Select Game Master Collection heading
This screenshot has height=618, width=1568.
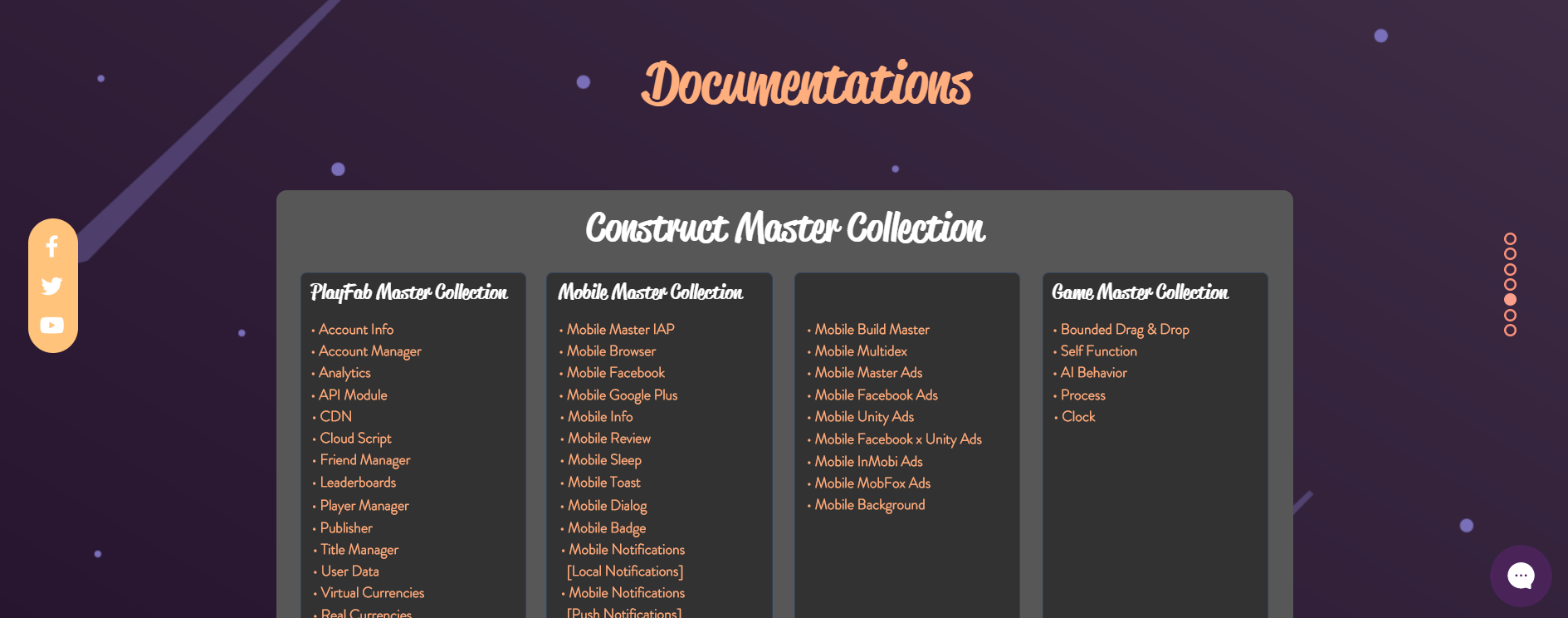coord(1140,292)
